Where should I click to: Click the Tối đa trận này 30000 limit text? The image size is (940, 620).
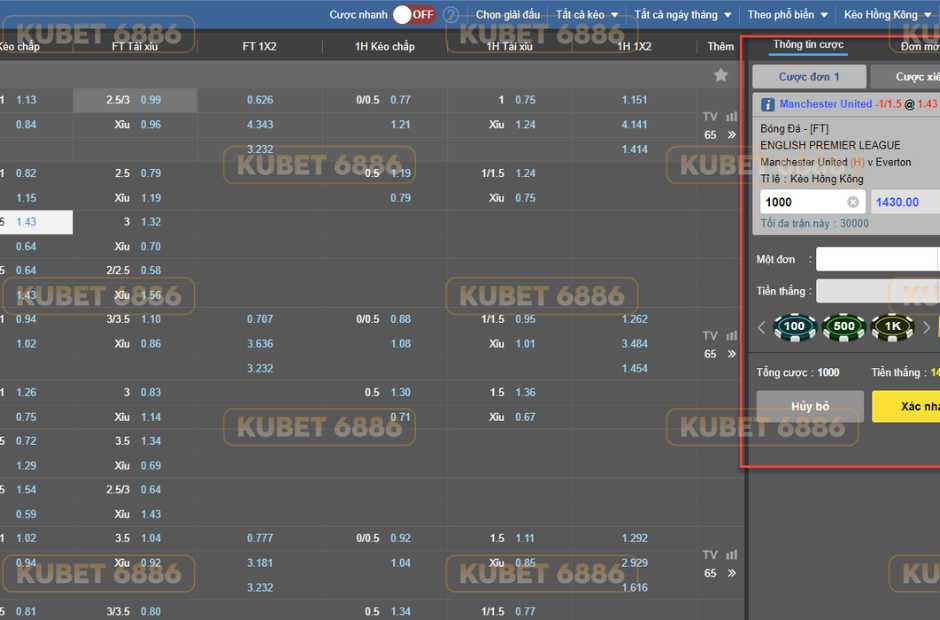tap(814, 223)
